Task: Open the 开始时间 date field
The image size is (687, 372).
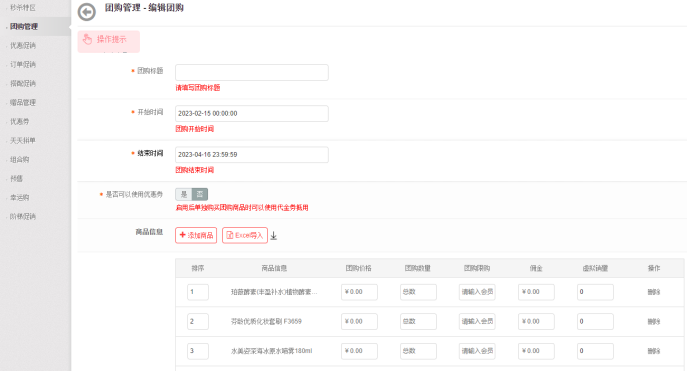Action: click(x=252, y=113)
